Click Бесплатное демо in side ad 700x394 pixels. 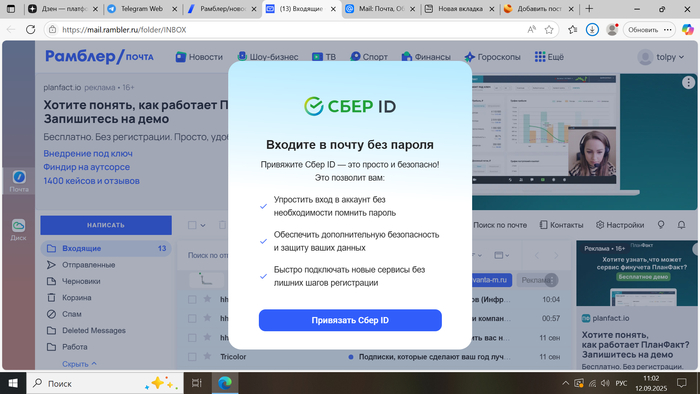(x=643, y=277)
